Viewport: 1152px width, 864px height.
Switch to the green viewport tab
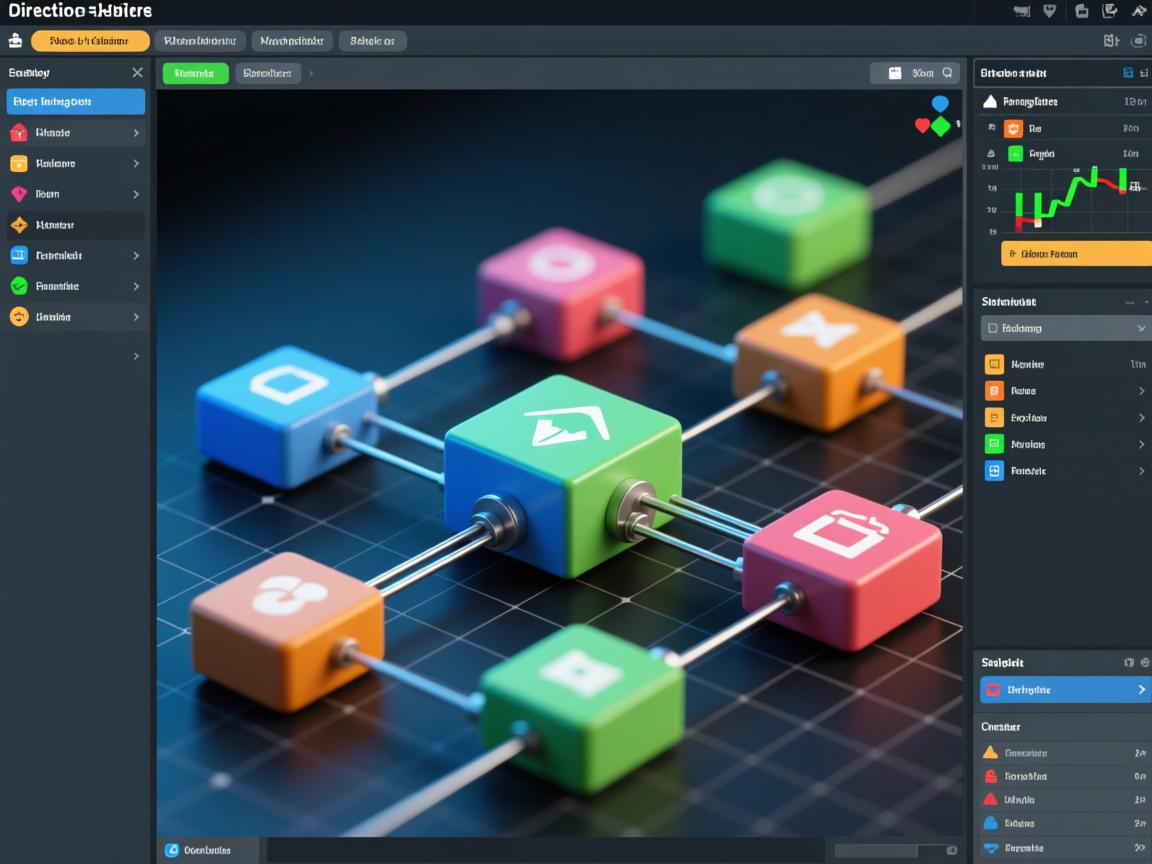195,73
